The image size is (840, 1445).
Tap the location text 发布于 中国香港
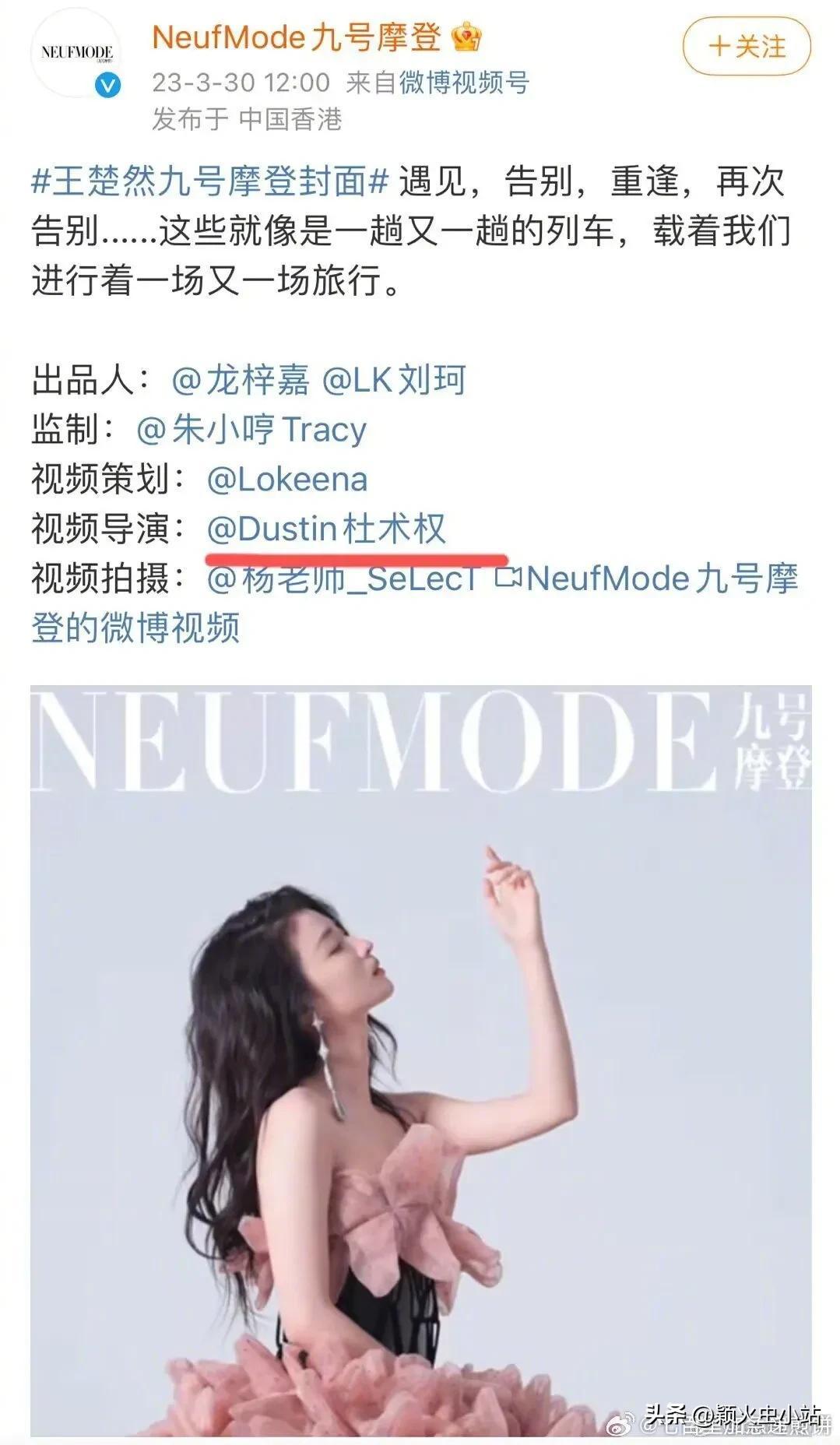[x=247, y=119]
